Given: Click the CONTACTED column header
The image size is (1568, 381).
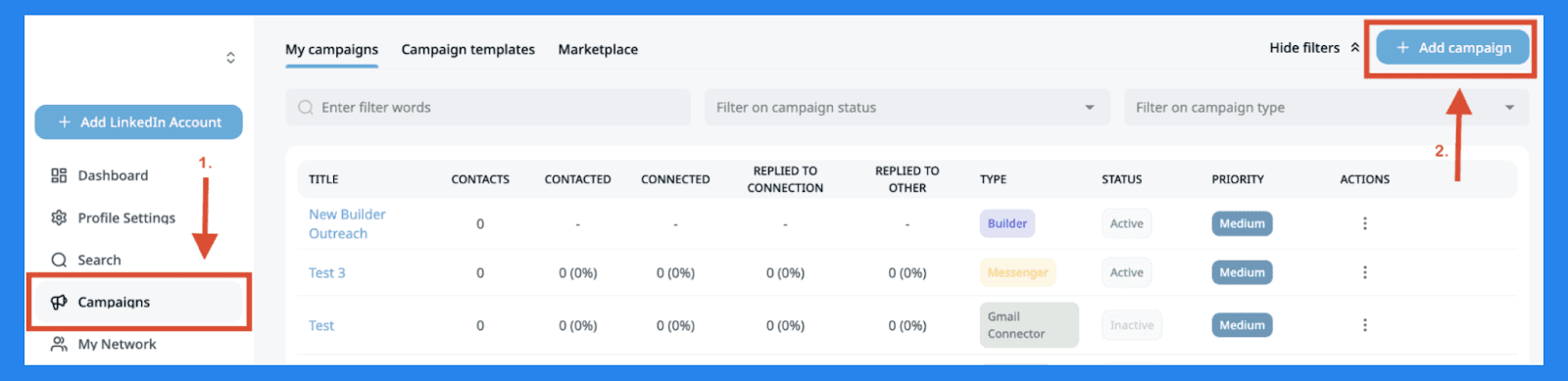Looking at the screenshot, I should pyautogui.click(x=577, y=179).
